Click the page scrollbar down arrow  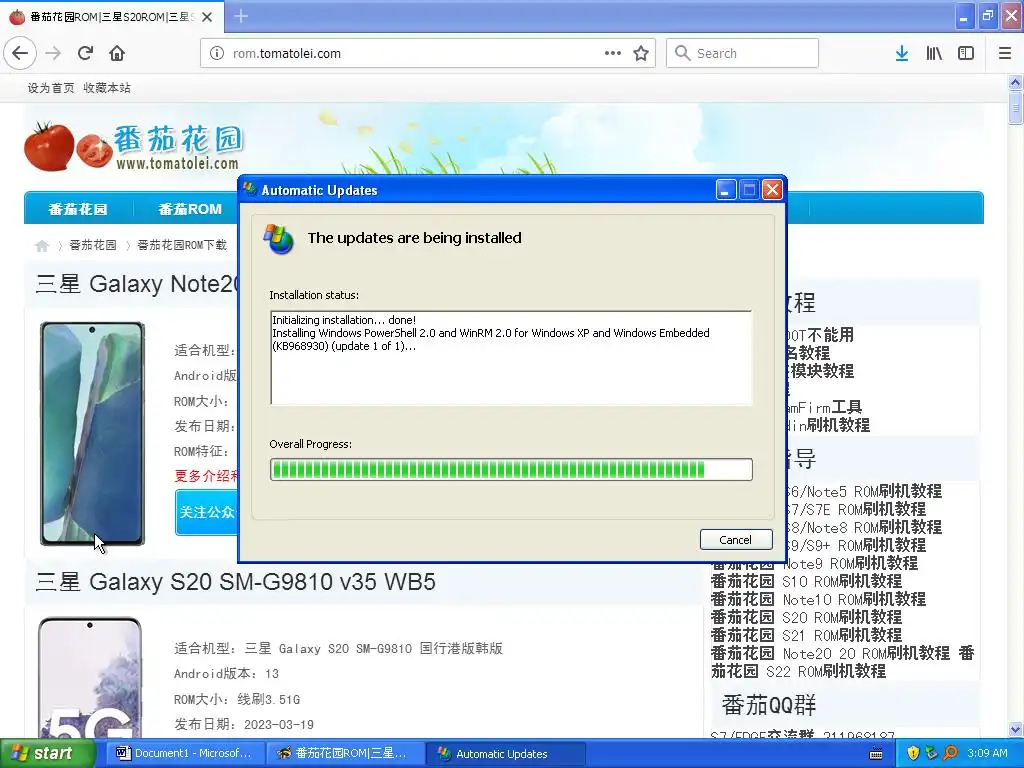pyautogui.click(x=1015, y=729)
